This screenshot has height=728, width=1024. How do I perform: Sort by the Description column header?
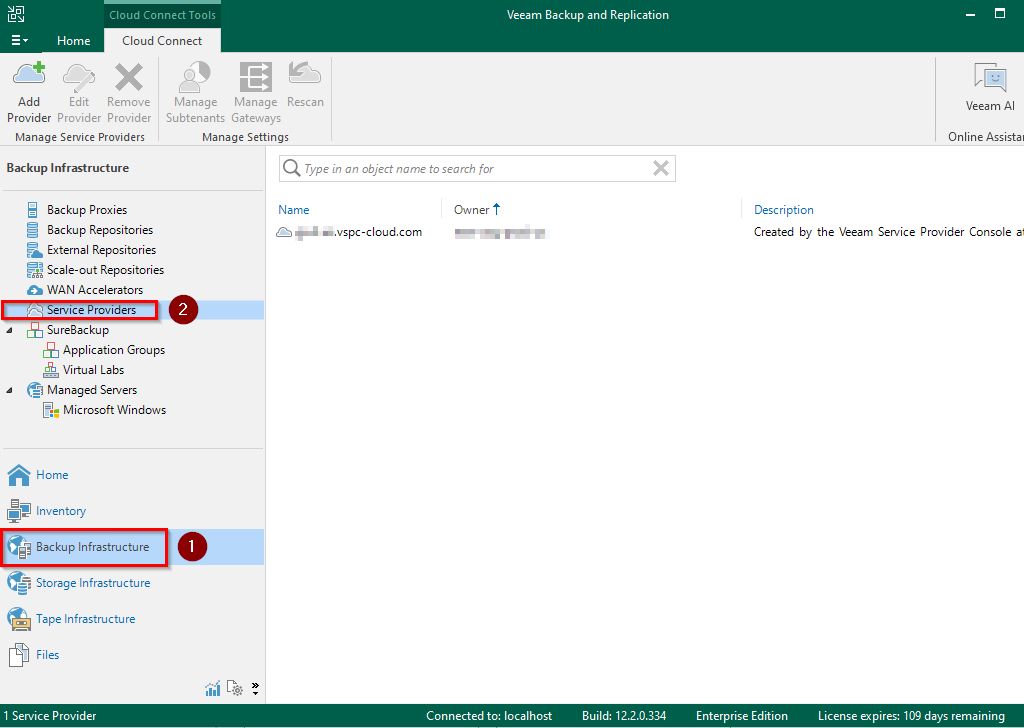click(784, 210)
